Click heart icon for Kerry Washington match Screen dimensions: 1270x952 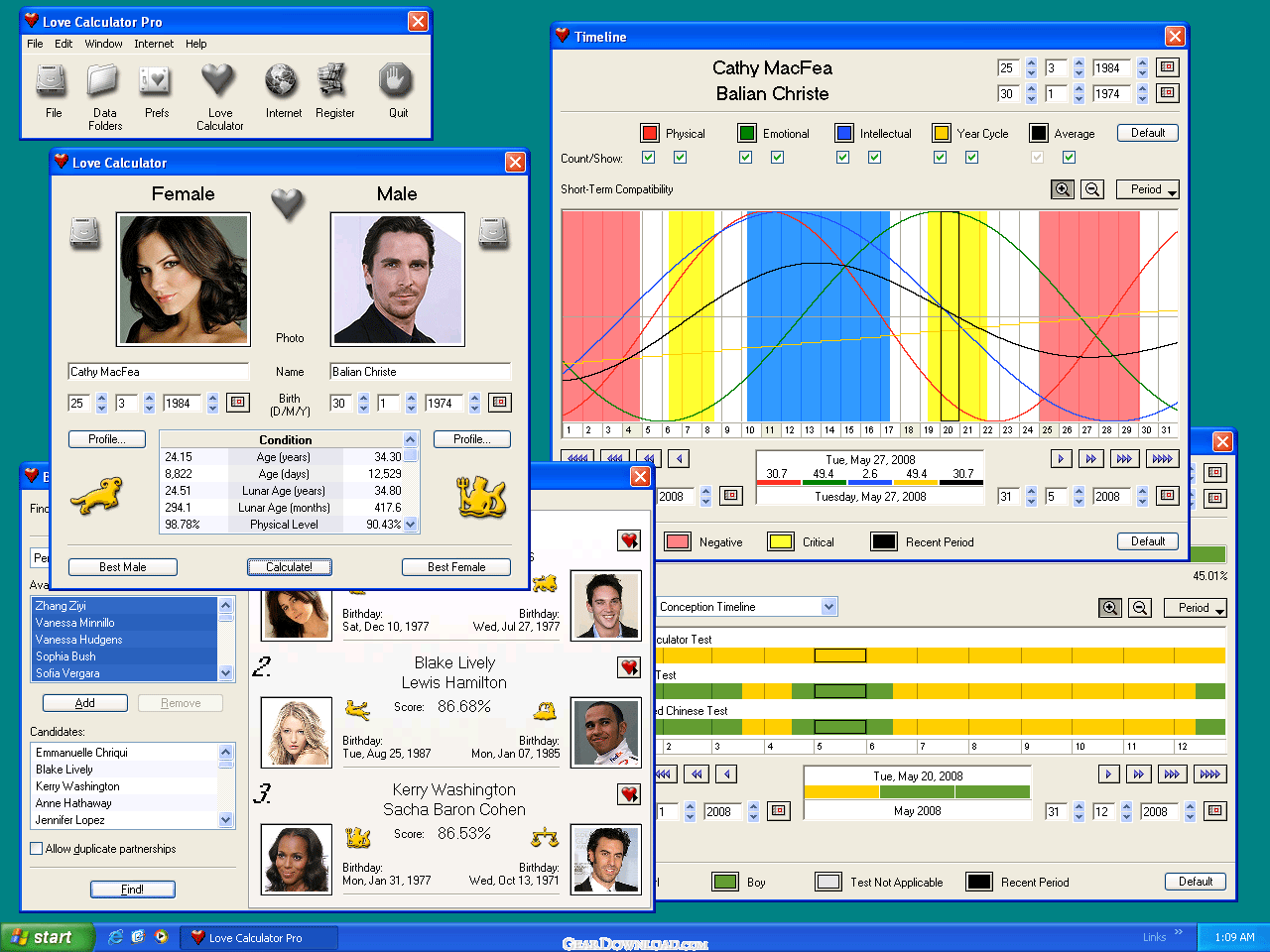click(x=629, y=794)
